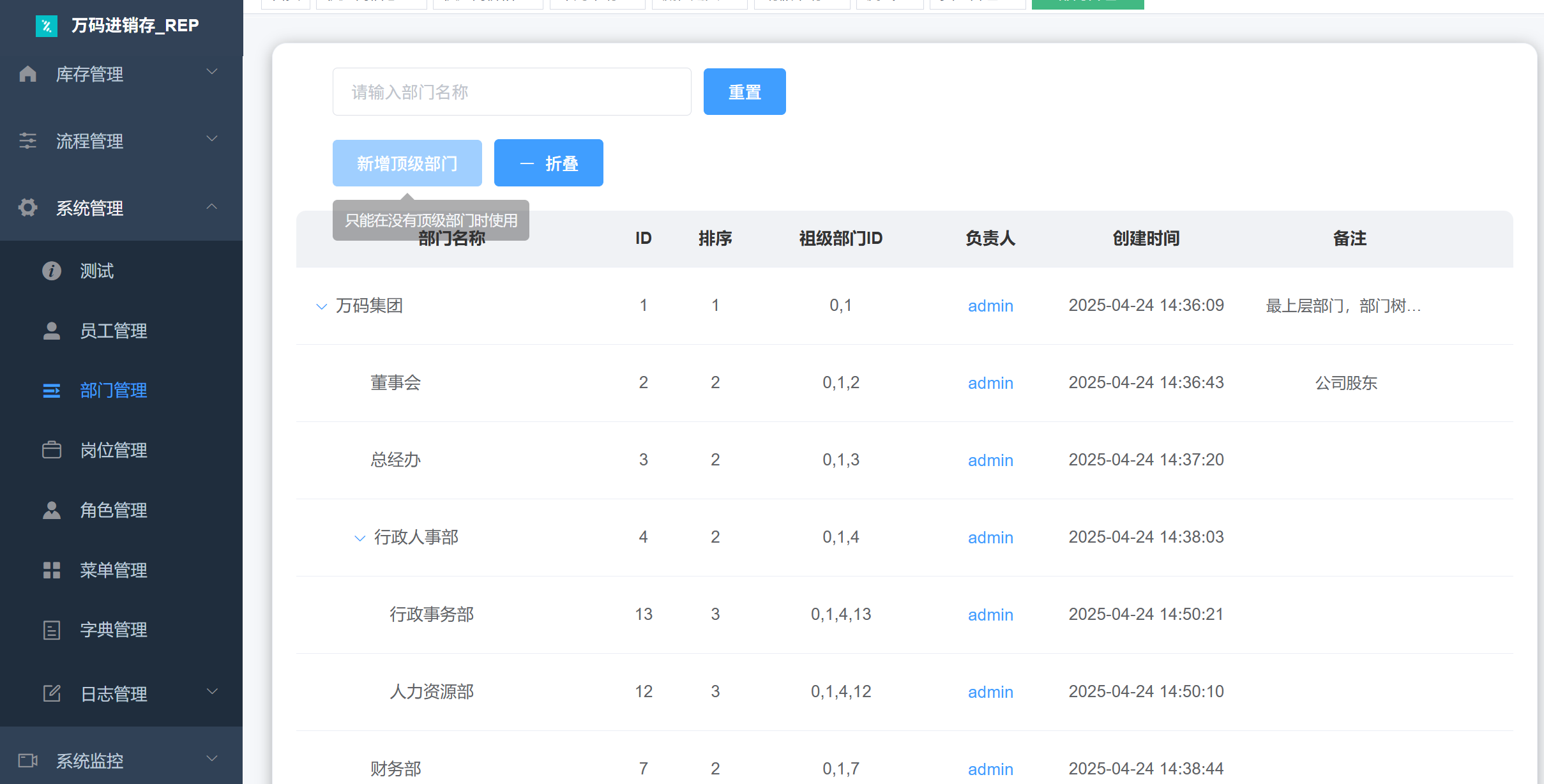The height and width of the screenshot is (784, 1544).
Task: Select the 财务部 department name
Action: coord(395,769)
